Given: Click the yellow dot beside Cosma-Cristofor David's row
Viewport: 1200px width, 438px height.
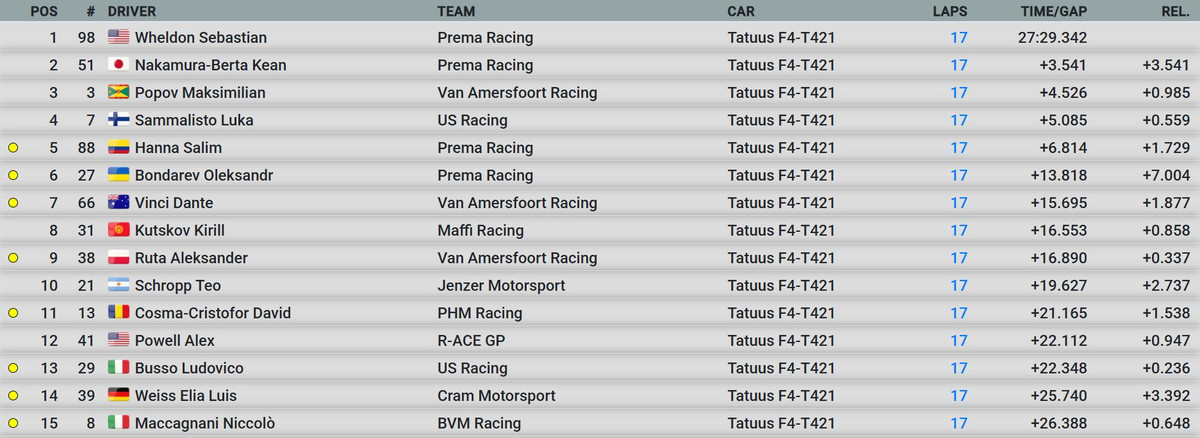Looking at the screenshot, I should (13, 313).
